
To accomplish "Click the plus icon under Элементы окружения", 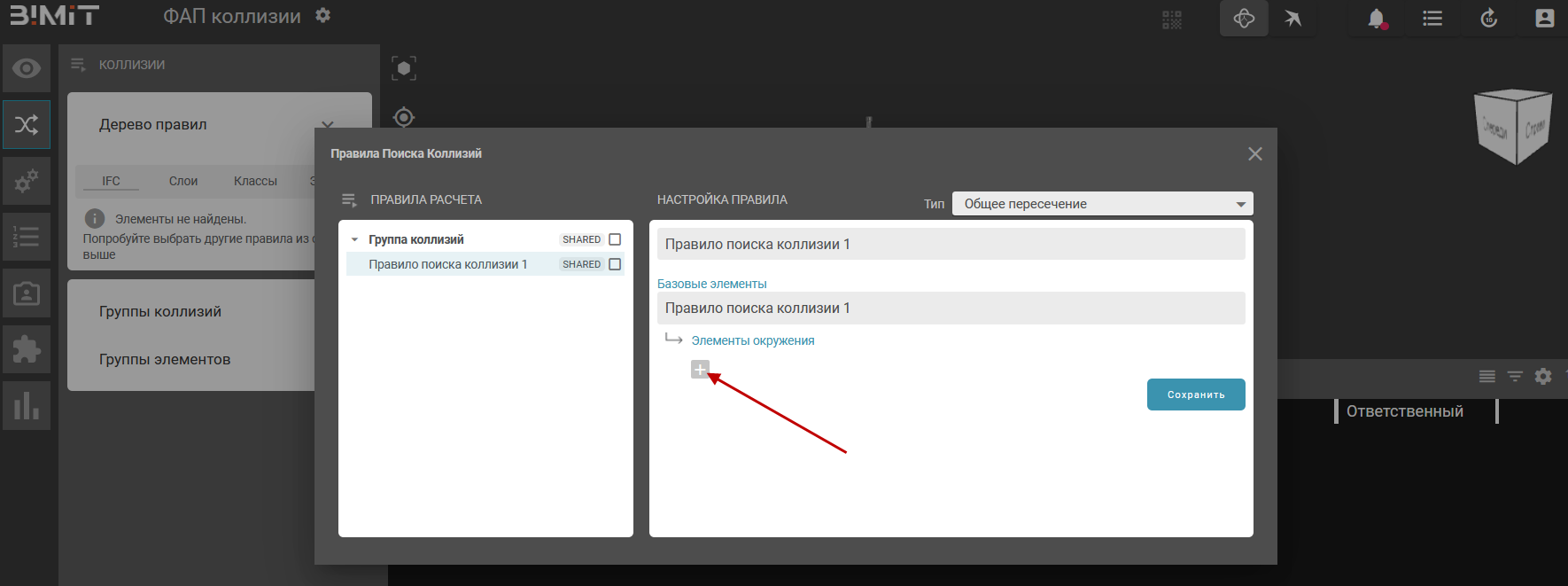I will coord(700,370).
